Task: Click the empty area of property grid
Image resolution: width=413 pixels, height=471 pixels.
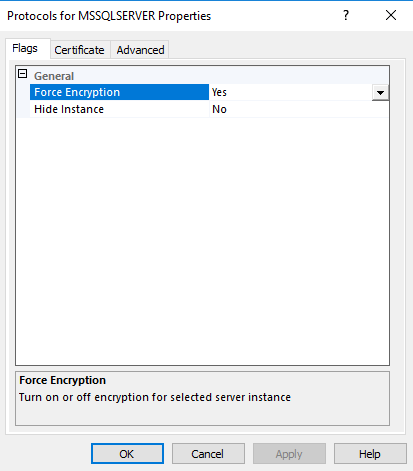Action: point(202,240)
